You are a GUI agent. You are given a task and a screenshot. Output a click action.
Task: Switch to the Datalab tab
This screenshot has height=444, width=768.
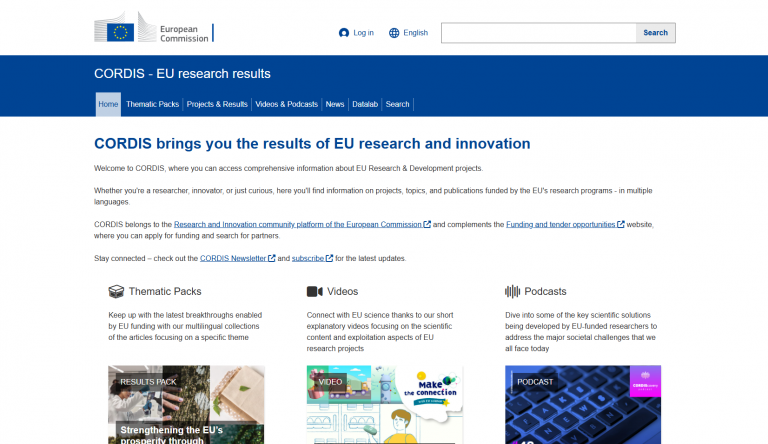click(365, 104)
